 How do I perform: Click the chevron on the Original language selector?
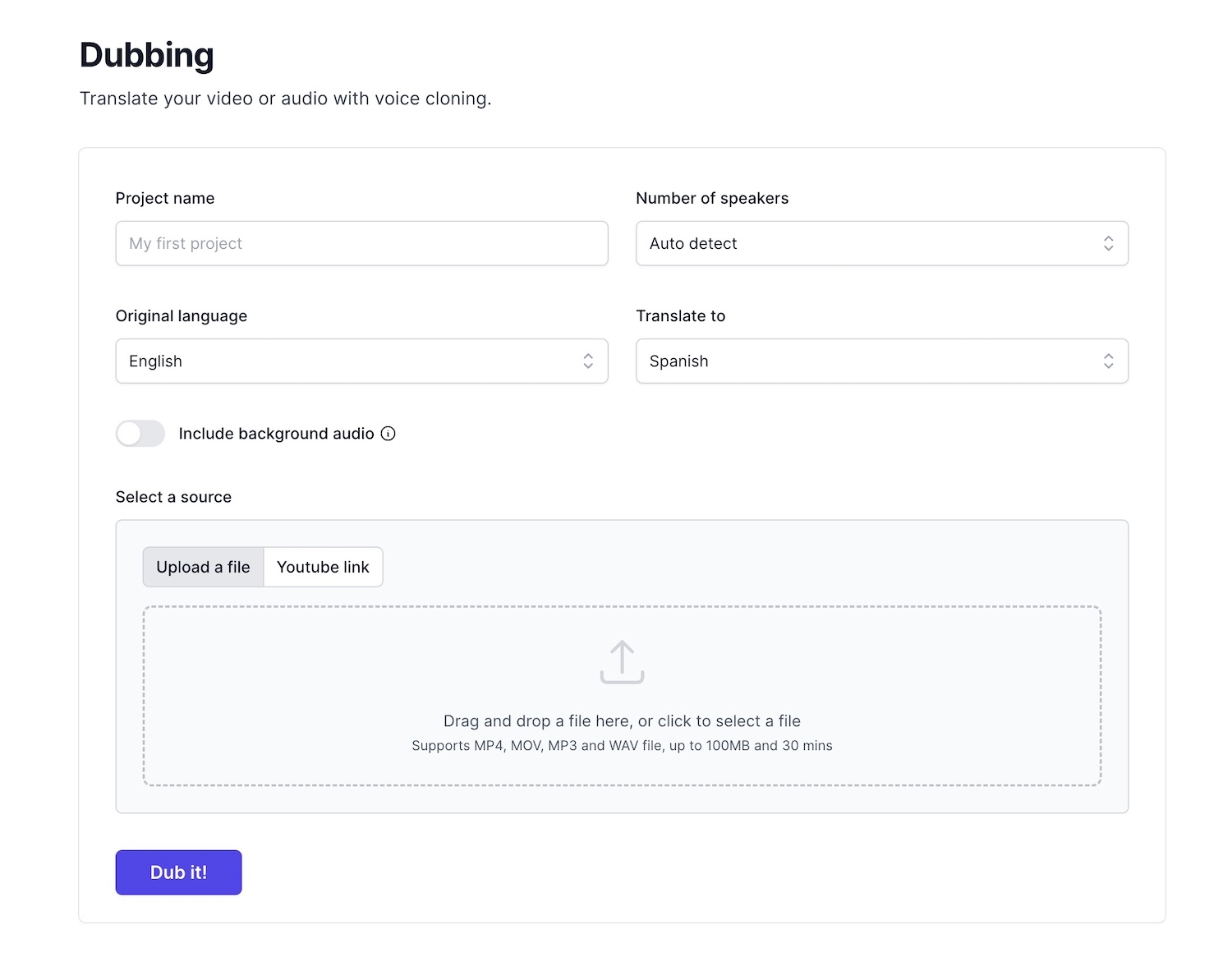(588, 361)
